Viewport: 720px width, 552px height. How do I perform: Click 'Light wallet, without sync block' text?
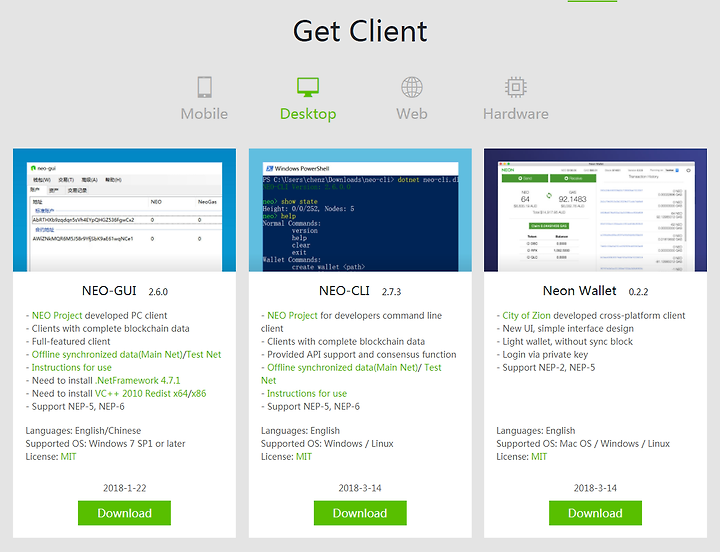click(x=568, y=342)
